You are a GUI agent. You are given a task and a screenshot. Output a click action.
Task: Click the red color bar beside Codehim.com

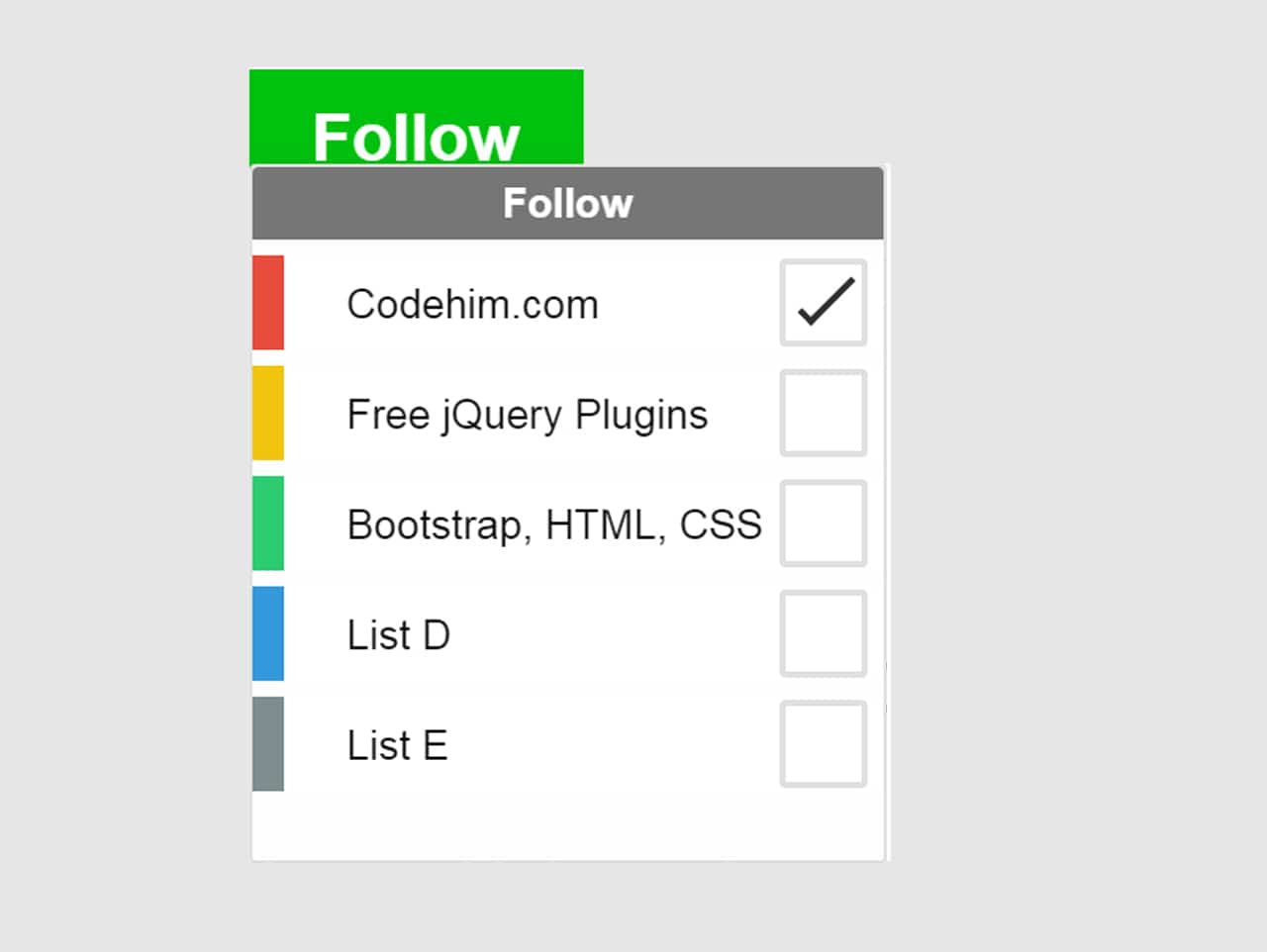[268, 304]
